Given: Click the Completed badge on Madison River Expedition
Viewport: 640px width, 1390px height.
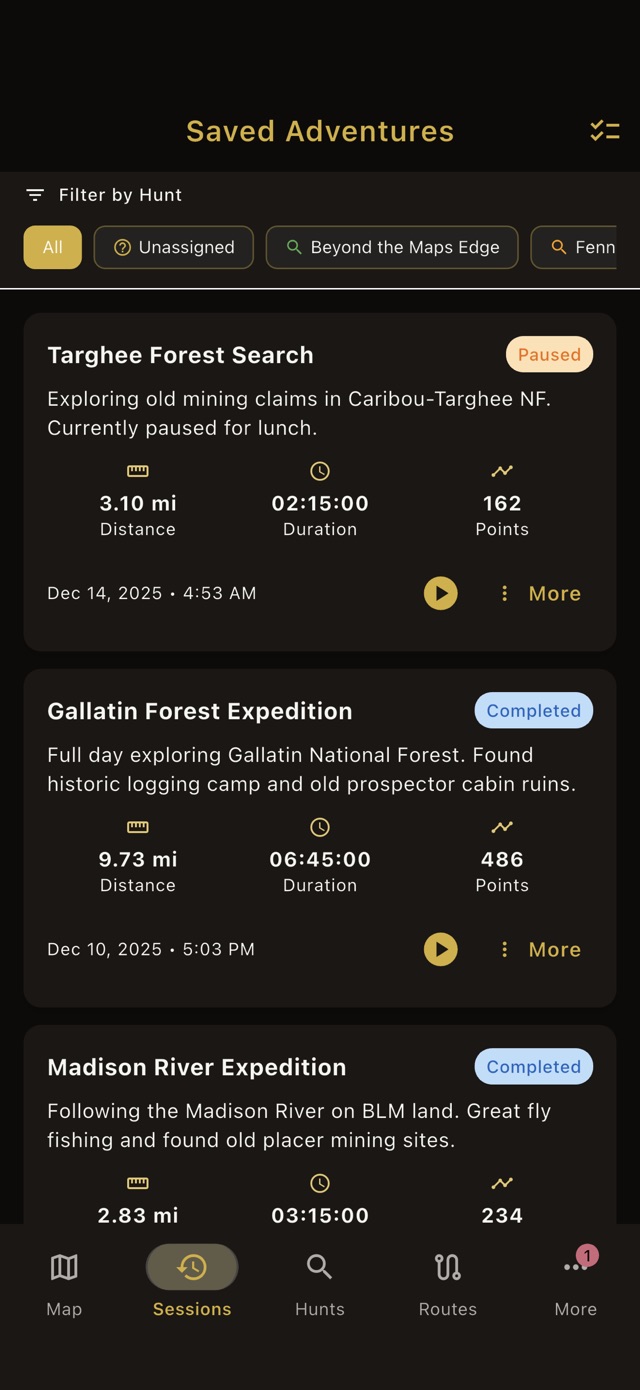Looking at the screenshot, I should tap(533, 1066).
